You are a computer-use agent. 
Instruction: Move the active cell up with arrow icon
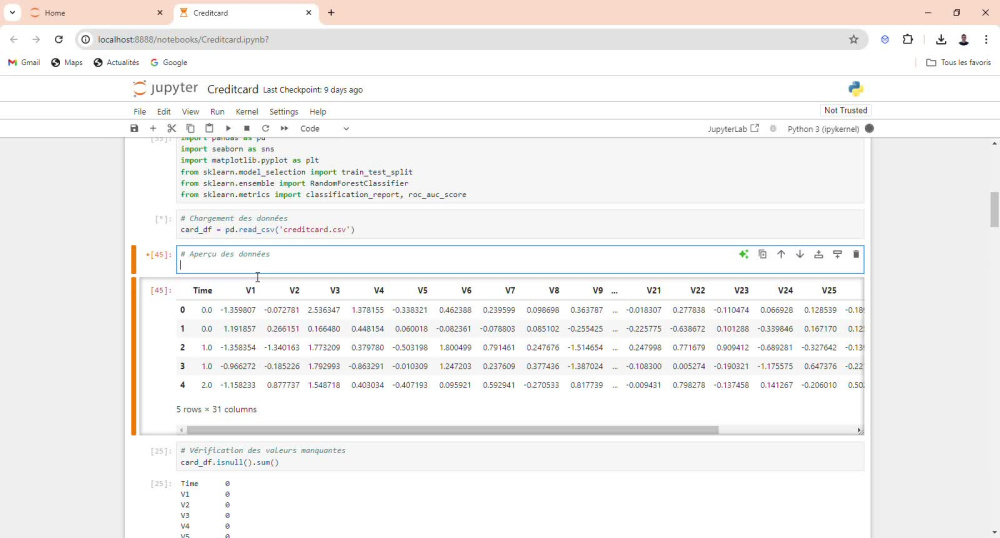click(781, 254)
